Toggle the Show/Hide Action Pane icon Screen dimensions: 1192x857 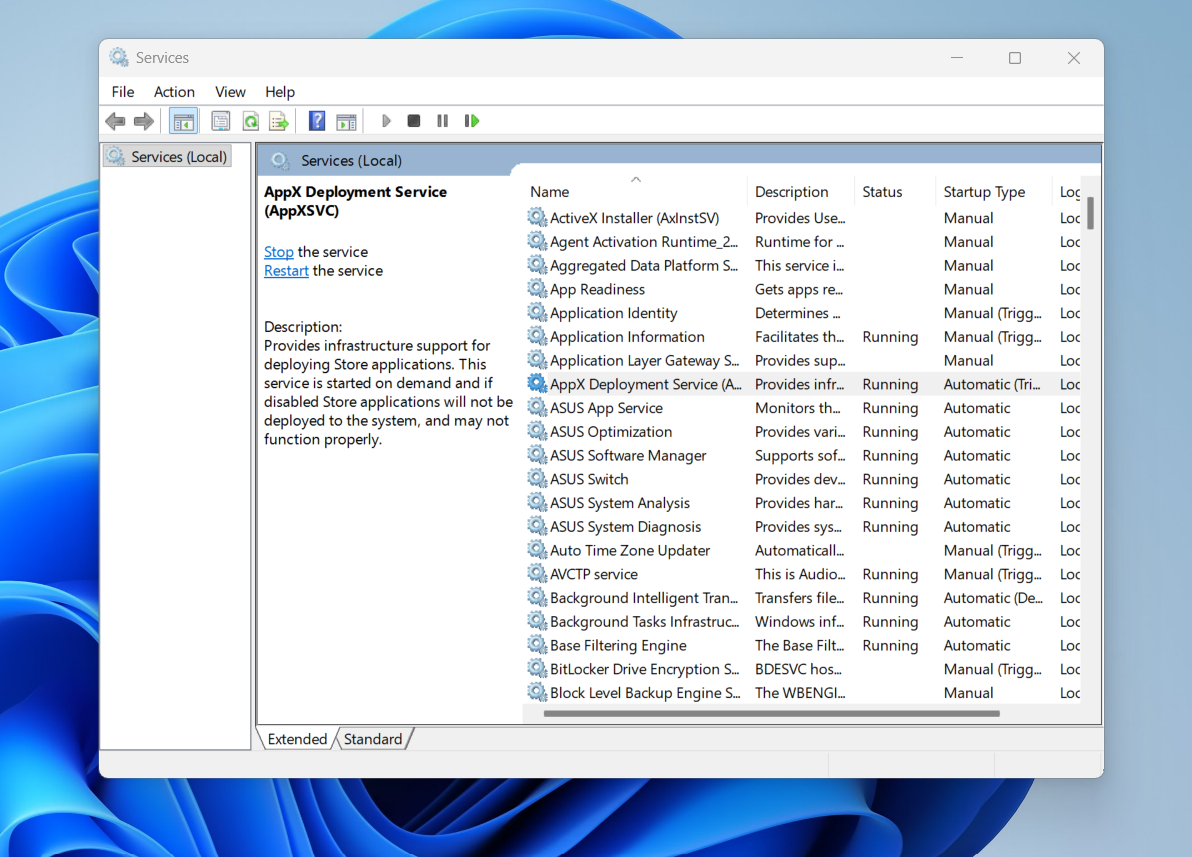[347, 121]
